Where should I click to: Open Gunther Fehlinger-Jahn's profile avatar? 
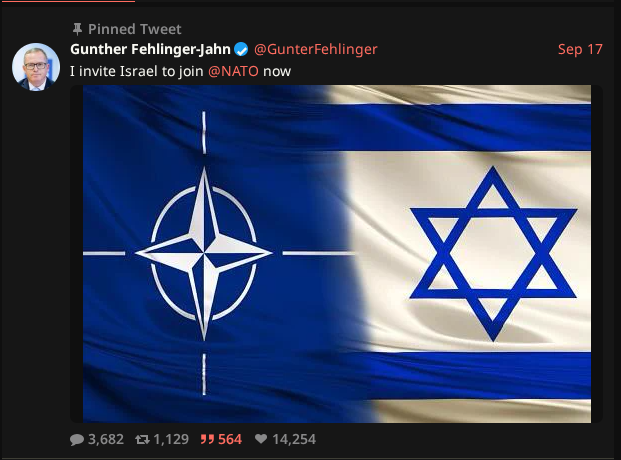coord(36,67)
